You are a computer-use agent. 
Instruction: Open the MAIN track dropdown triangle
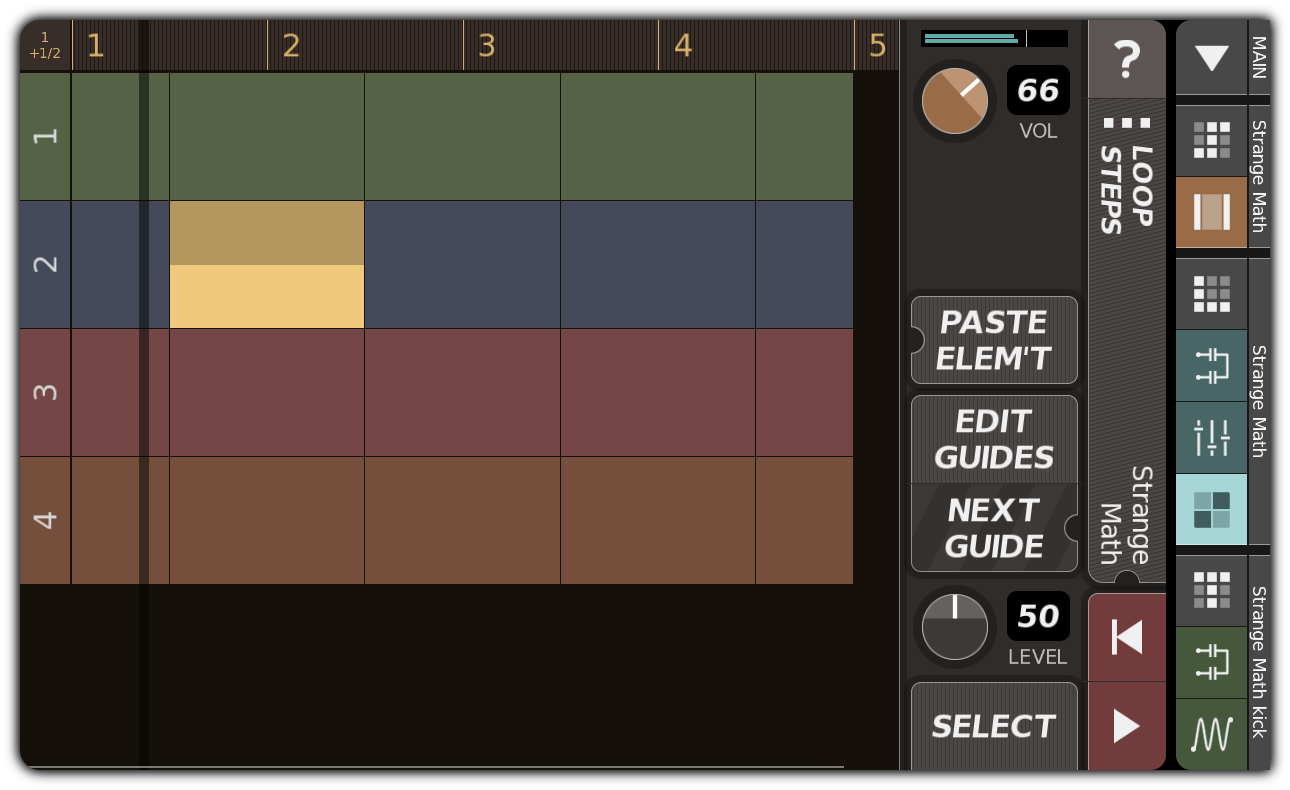(x=1211, y=57)
